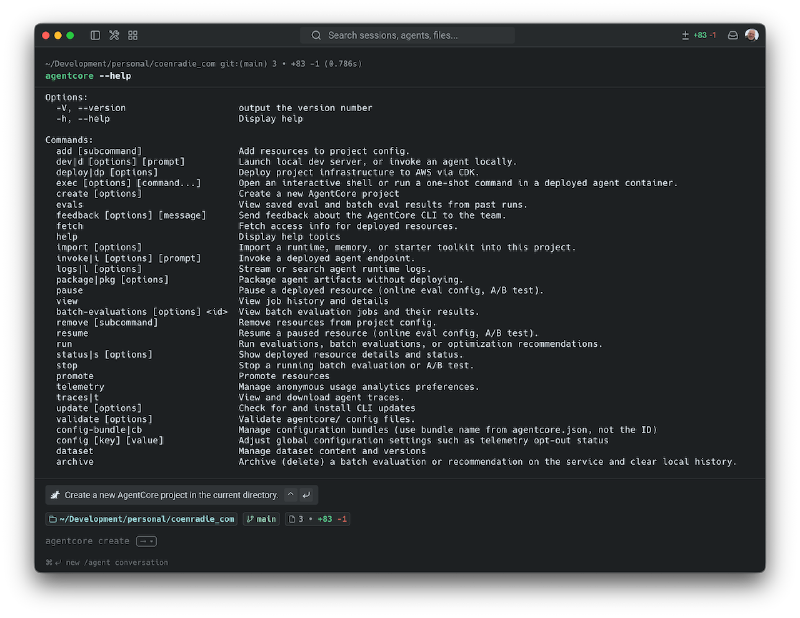Click the 'create [options]' command row
The image size is (800, 618).
[99, 193]
